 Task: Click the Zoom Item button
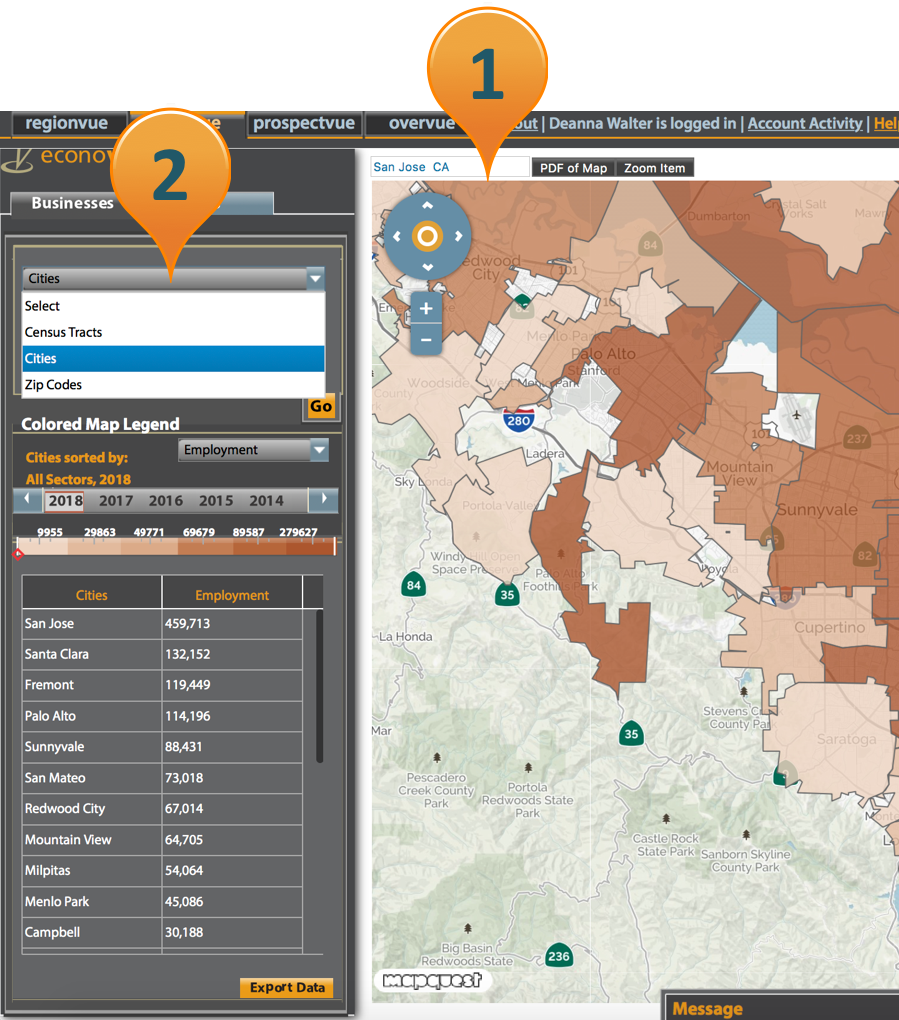tap(654, 168)
